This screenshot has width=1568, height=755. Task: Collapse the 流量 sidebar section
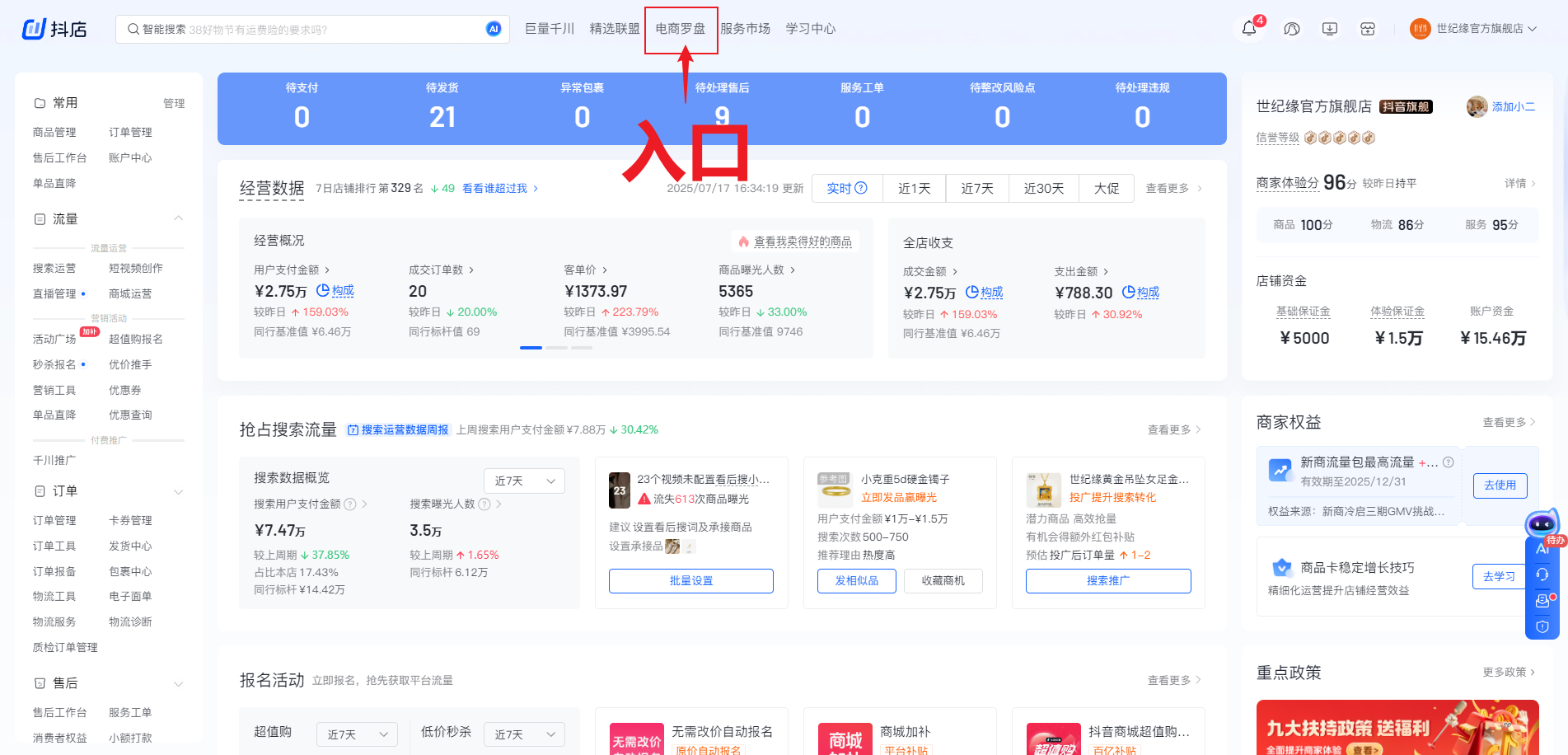[178, 218]
